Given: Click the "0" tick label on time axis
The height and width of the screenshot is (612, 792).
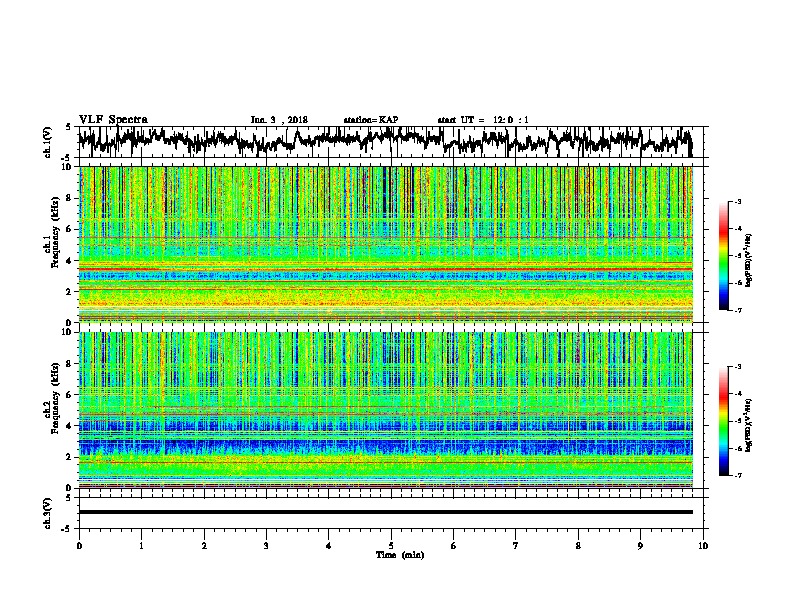Looking at the screenshot, I should click(x=79, y=546).
